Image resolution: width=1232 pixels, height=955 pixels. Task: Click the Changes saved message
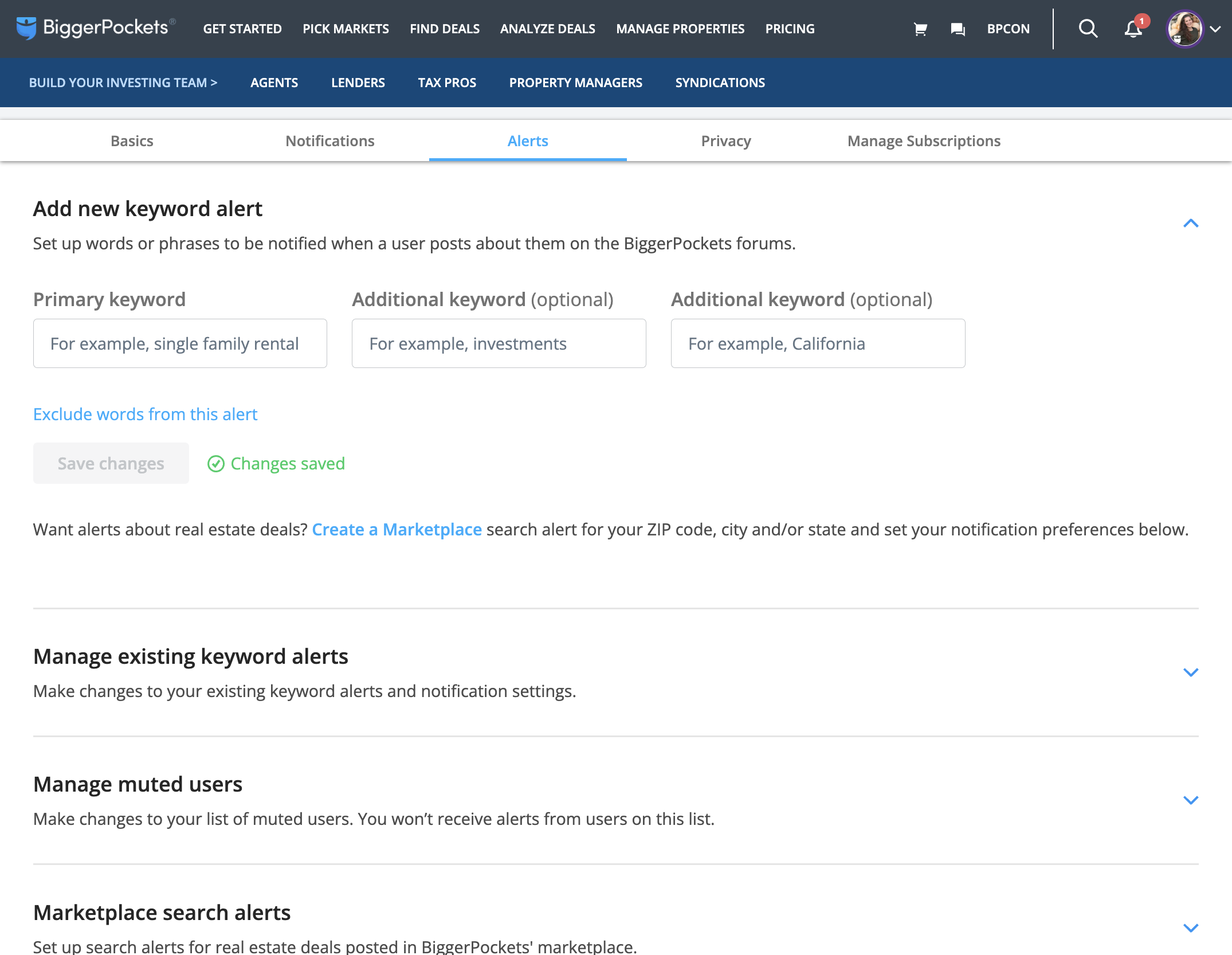276,463
